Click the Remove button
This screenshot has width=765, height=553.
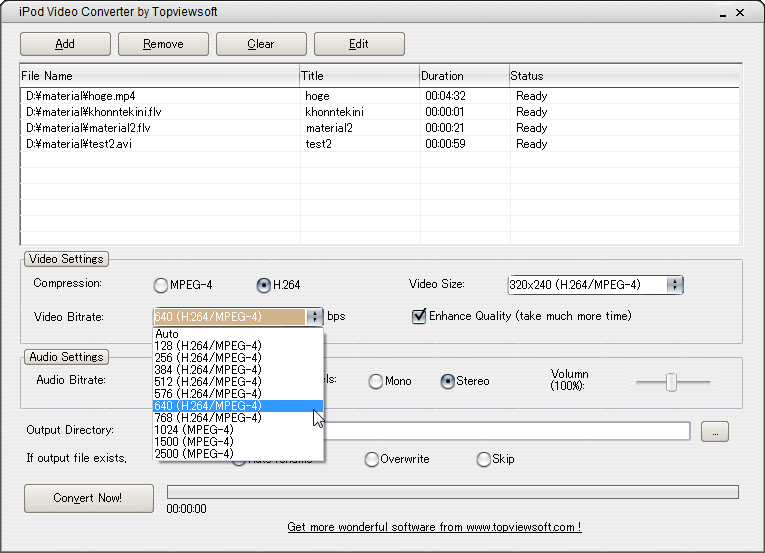pyautogui.click(x=163, y=44)
